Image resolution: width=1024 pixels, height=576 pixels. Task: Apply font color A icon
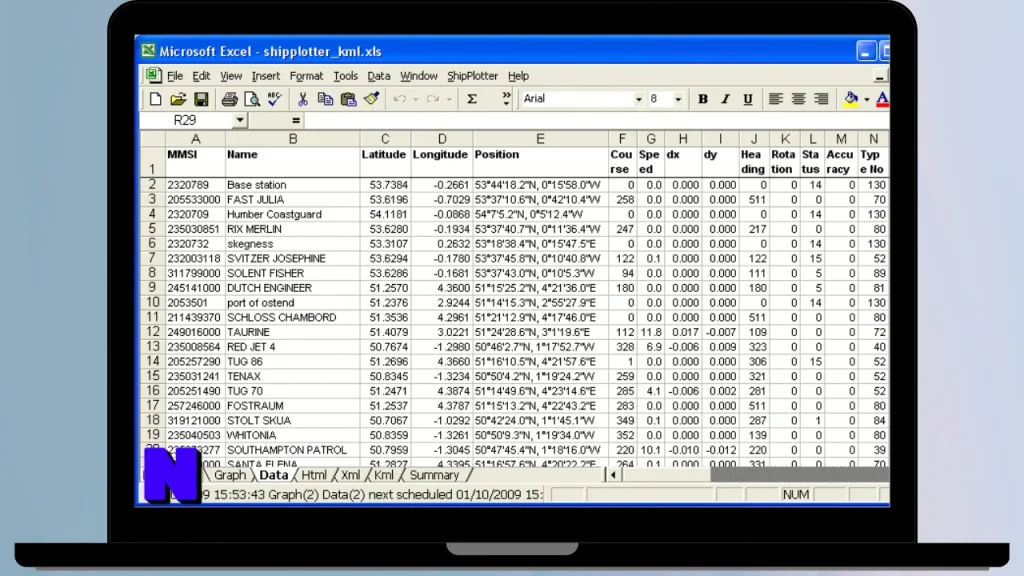(882, 99)
